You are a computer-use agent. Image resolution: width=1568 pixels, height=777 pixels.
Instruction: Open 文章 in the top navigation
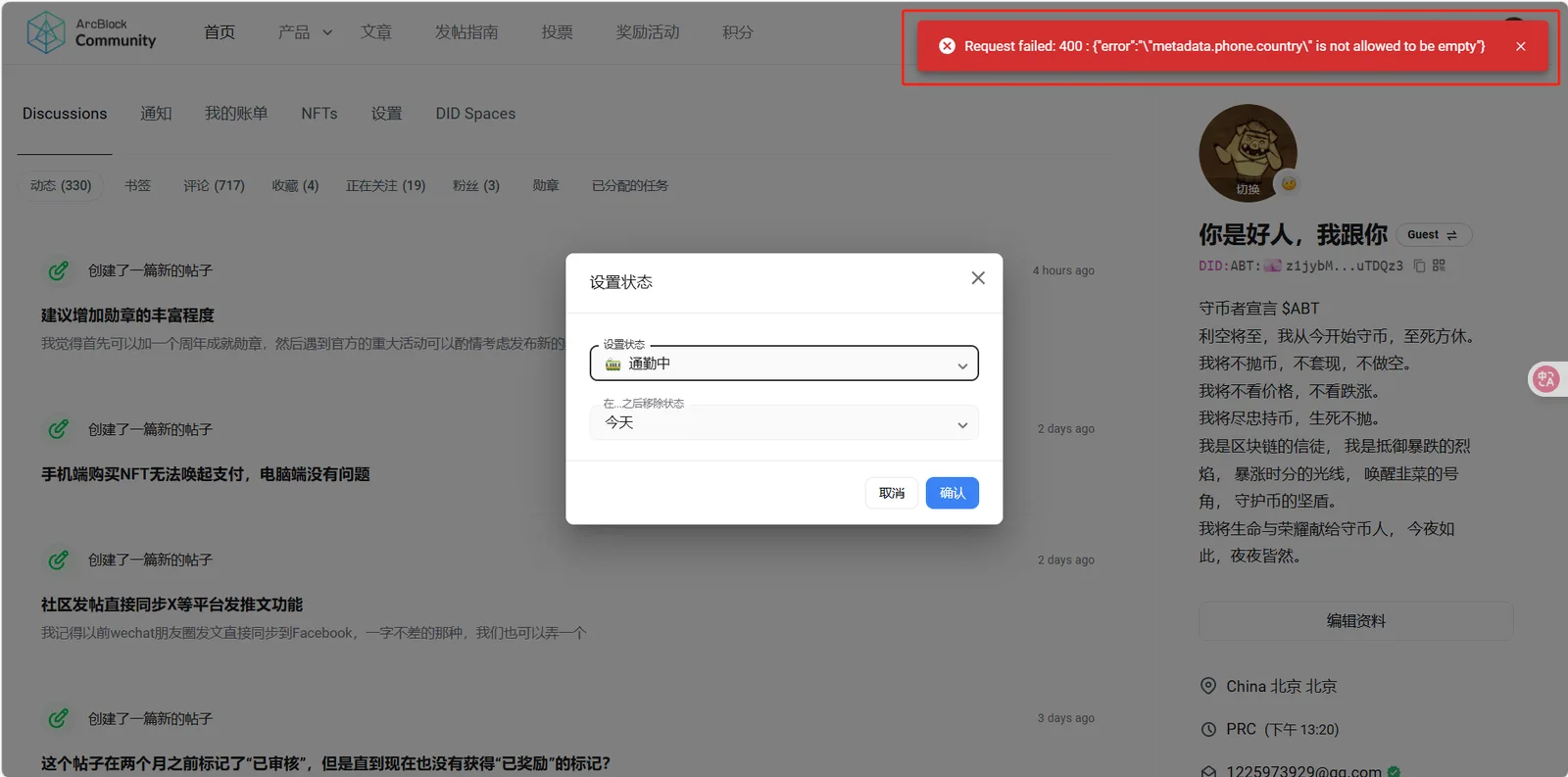(x=376, y=32)
